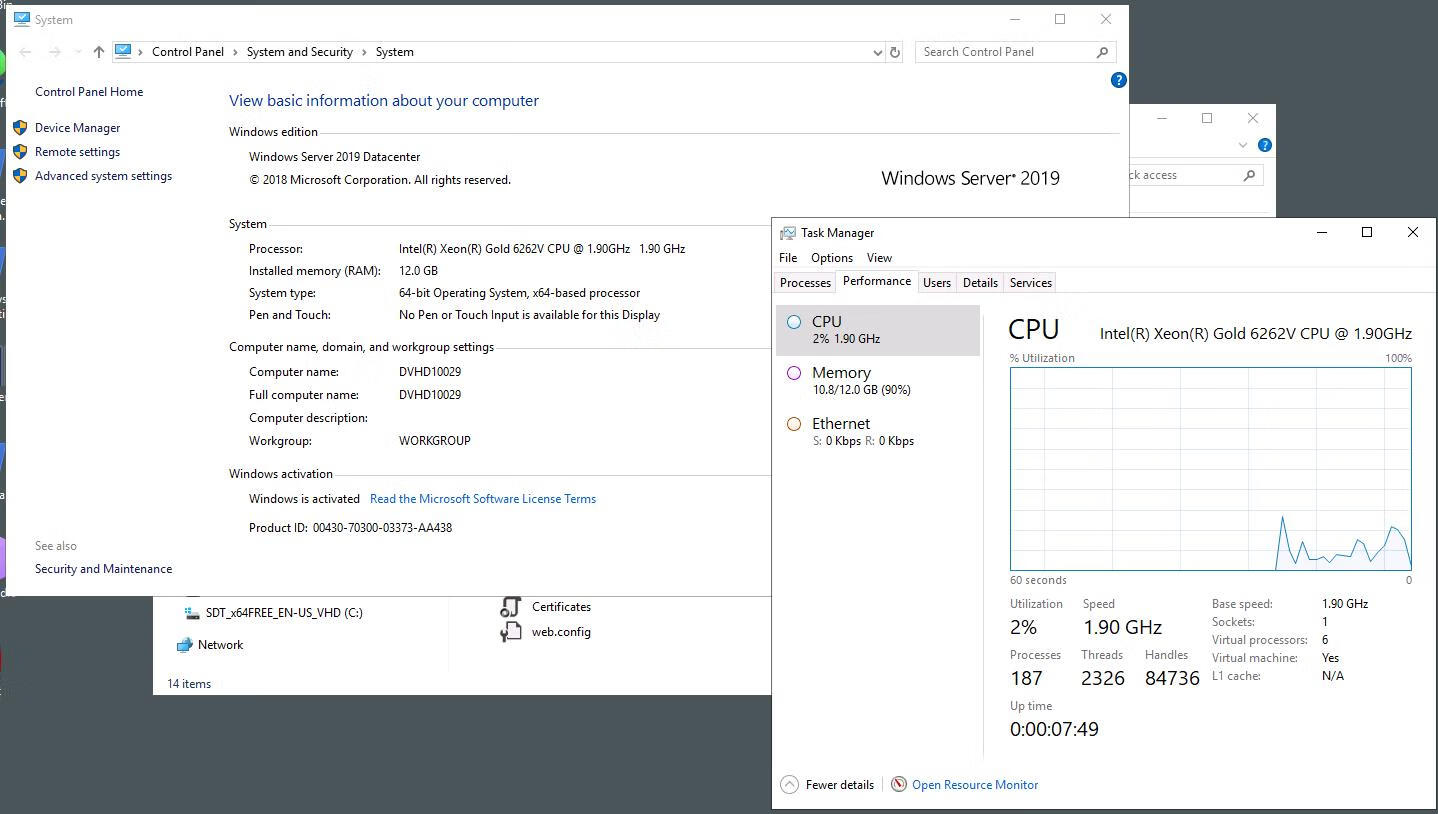Click the up arrow navigation icon
This screenshot has height=814, width=1438.
(x=98, y=52)
